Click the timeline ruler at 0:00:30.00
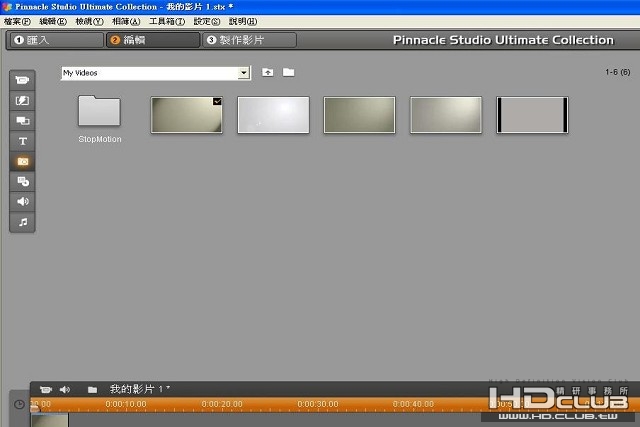This screenshot has height=427, width=640. pyautogui.click(x=318, y=404)
